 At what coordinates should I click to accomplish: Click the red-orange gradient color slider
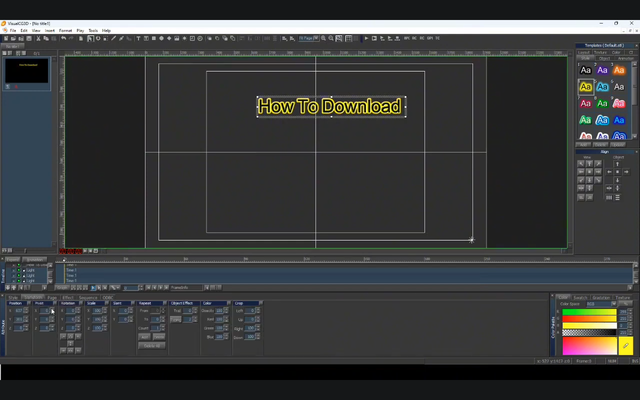pos(589,319)
